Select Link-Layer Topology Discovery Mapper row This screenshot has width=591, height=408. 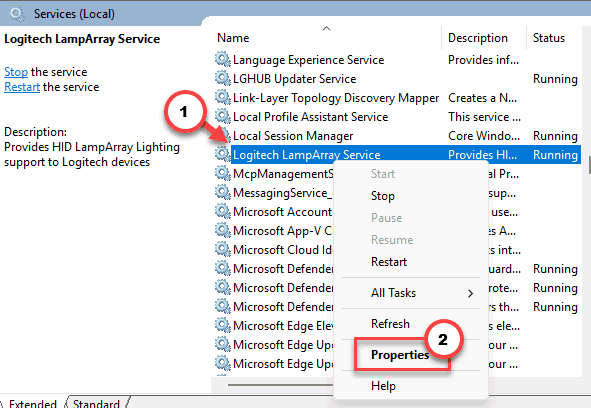pyautogui.click(x=398, y=98)
